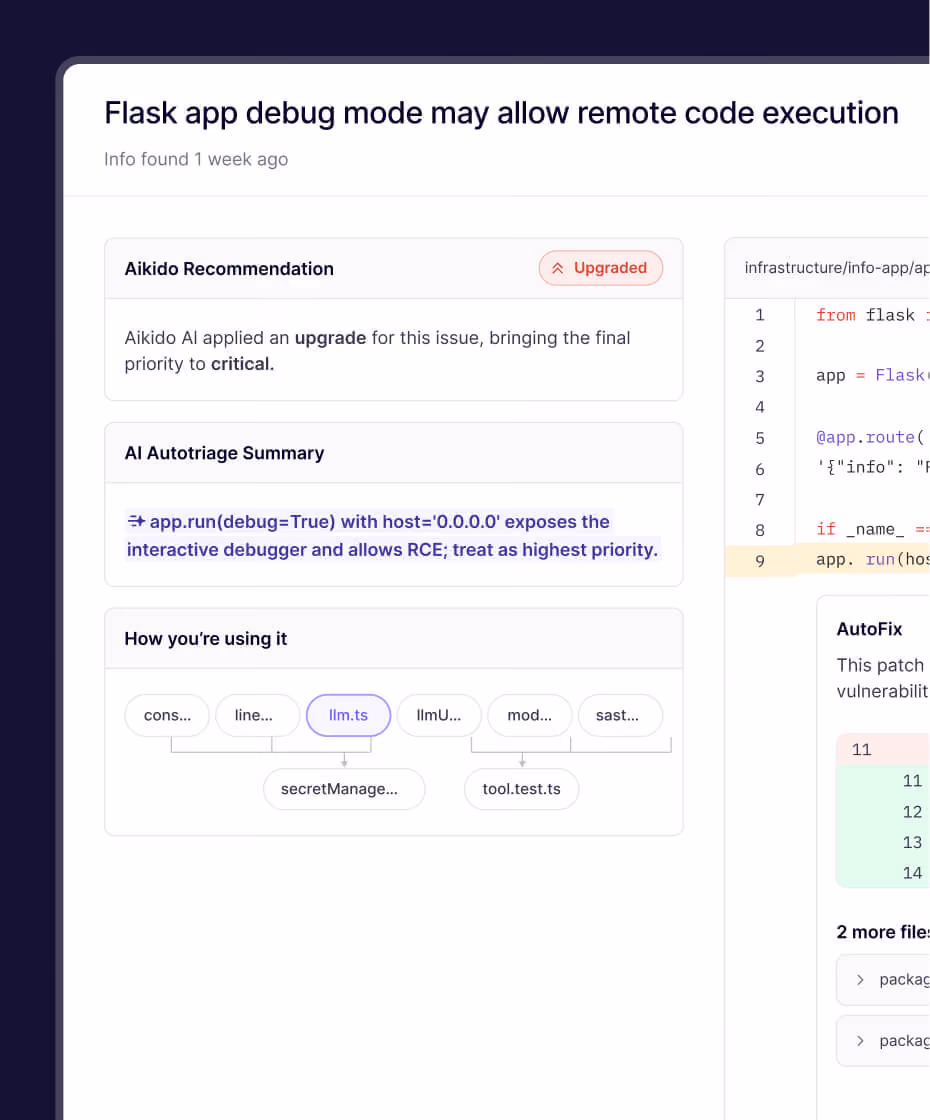Viewport: 930px width, 1120px height.
Task: Select the cons... file node
Action: tap(167, 715)
